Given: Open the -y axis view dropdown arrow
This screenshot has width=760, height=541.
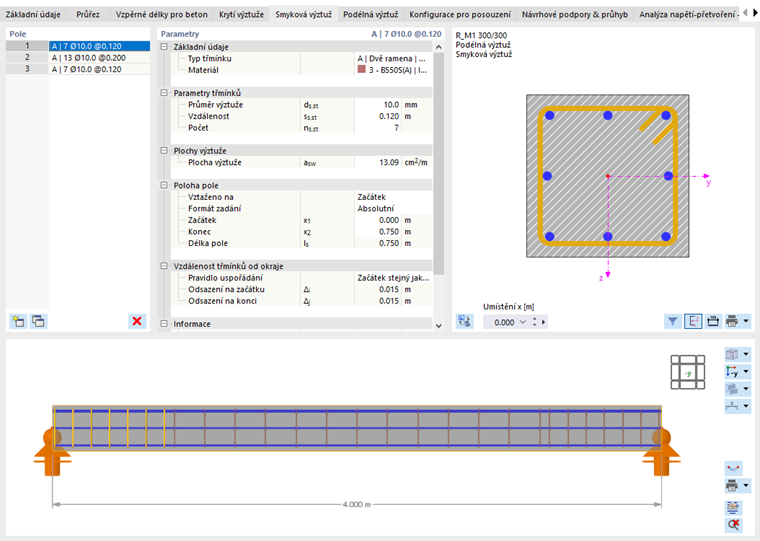Looking at the screenshot, I should 746,372.
